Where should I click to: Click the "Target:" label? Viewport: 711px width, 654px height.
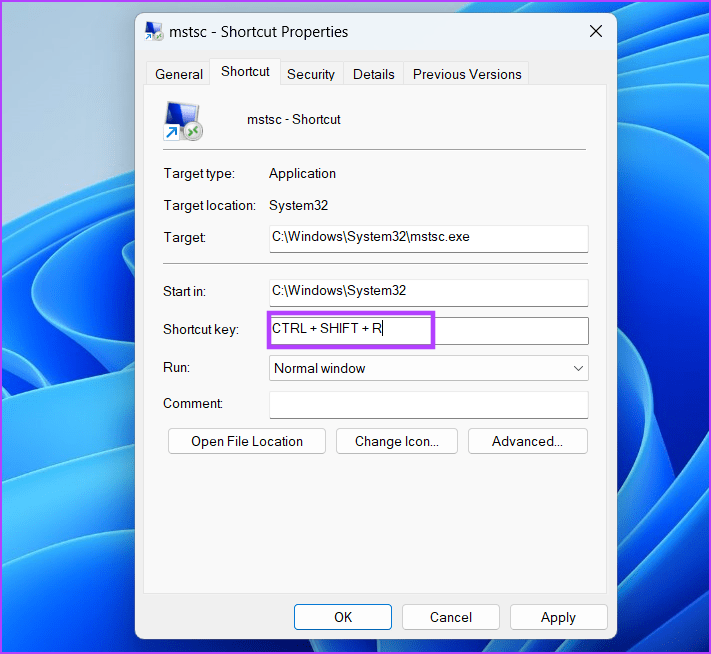pyautogui.click(x=185, y=237)
